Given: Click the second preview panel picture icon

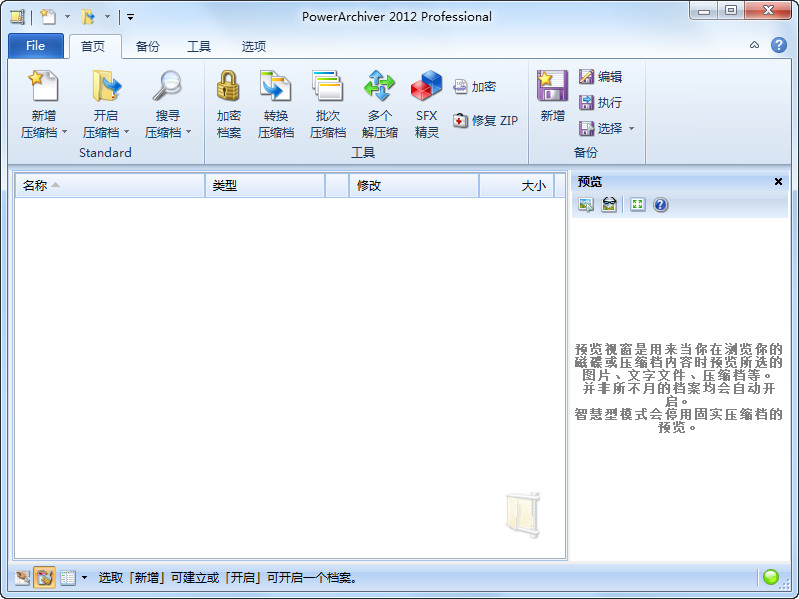Looking at the screenshot, I should point(609,205).
